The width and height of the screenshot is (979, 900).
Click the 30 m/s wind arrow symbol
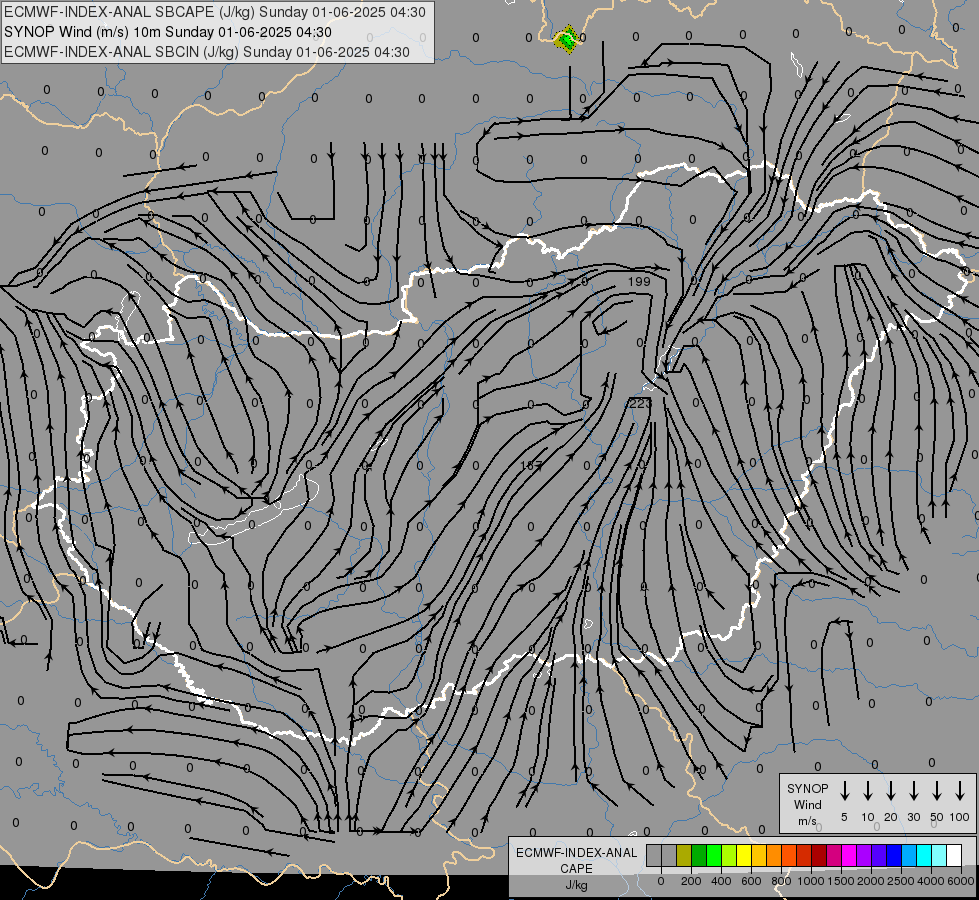[x=913, y=791]
